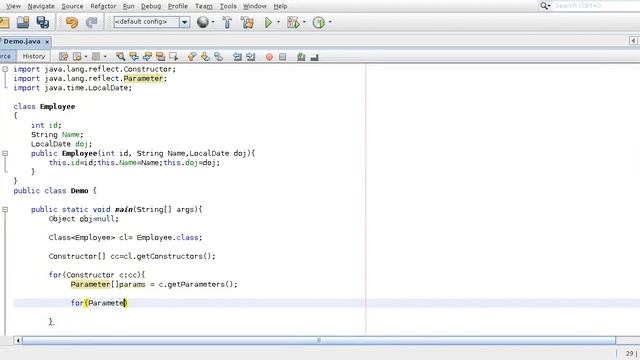Collapse the Employee constructor code fold

pyautogui.click(x=5, y=153)
